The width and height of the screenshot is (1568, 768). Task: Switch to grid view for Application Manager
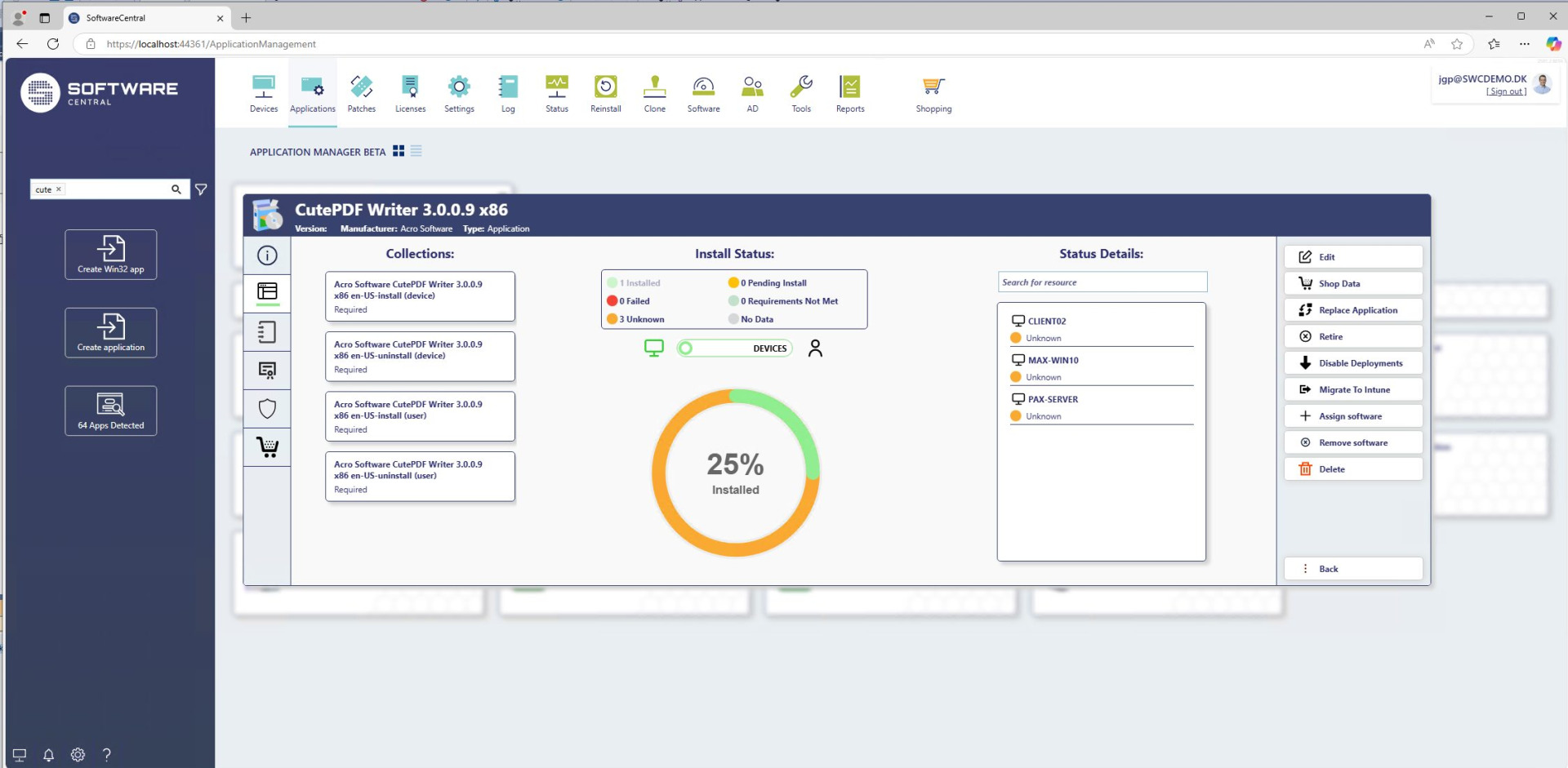pos(399,151)
